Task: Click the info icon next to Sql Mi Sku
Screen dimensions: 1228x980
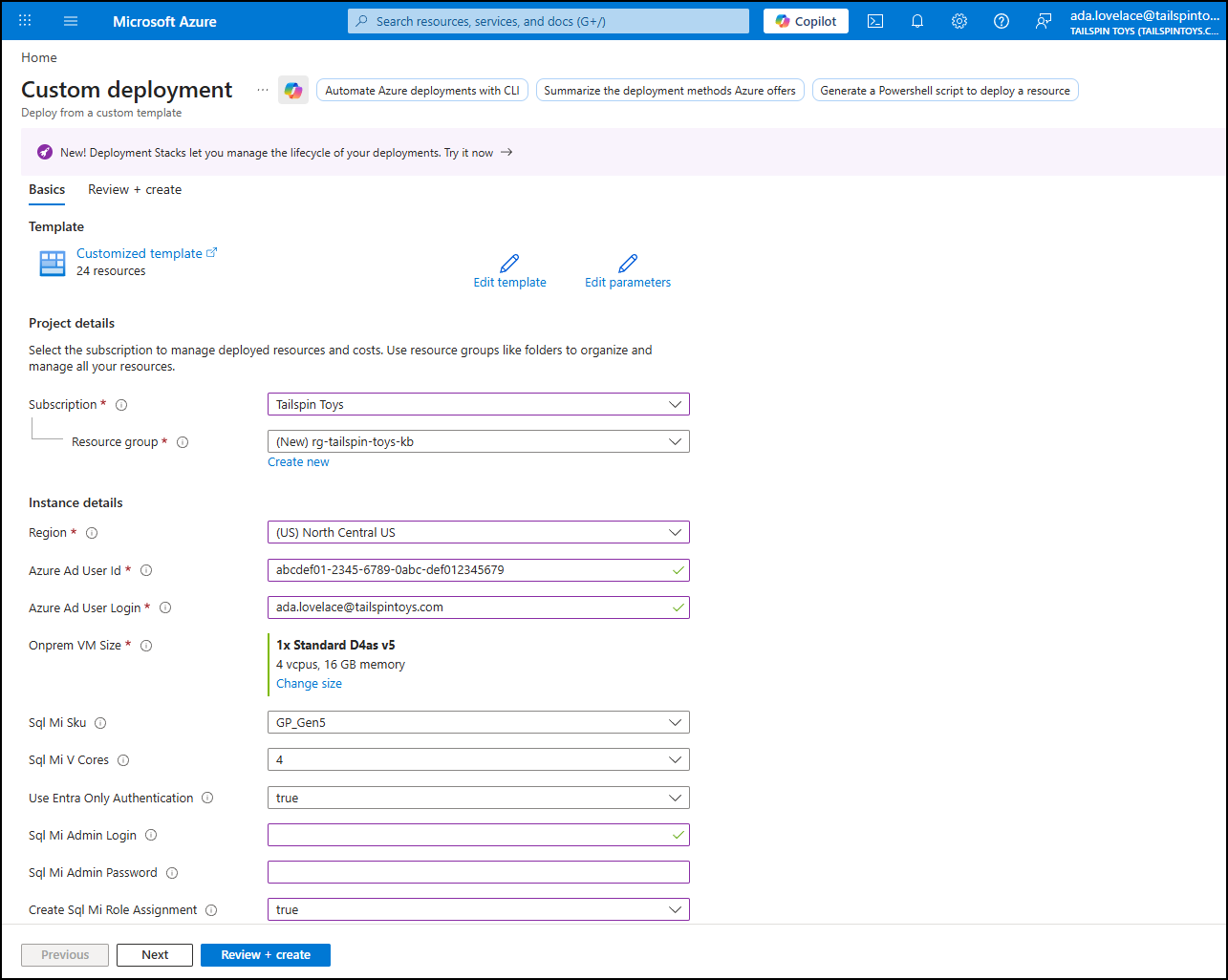Action: pos(100,723)
